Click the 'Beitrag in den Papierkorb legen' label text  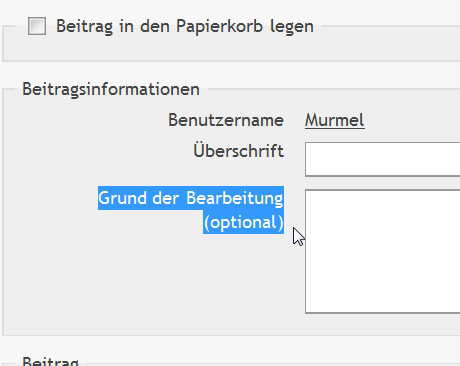click(x=185, y=26)
